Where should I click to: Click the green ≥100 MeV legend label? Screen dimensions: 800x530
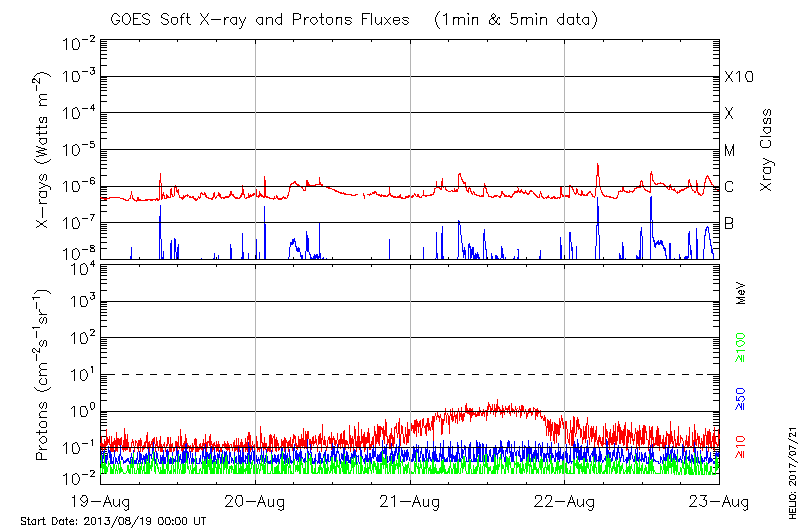coord(741,350)
